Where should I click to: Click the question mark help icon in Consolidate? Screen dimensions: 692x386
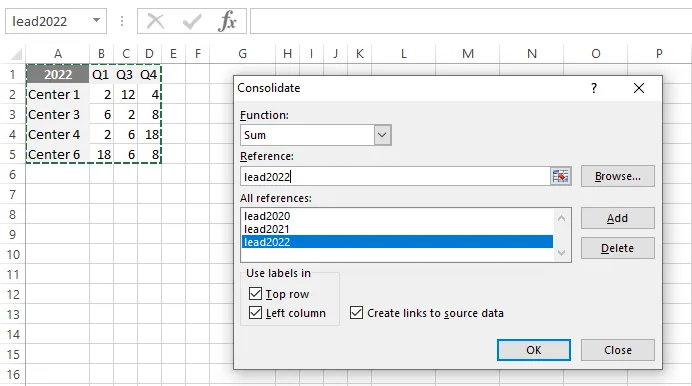[x=594, y=88]
